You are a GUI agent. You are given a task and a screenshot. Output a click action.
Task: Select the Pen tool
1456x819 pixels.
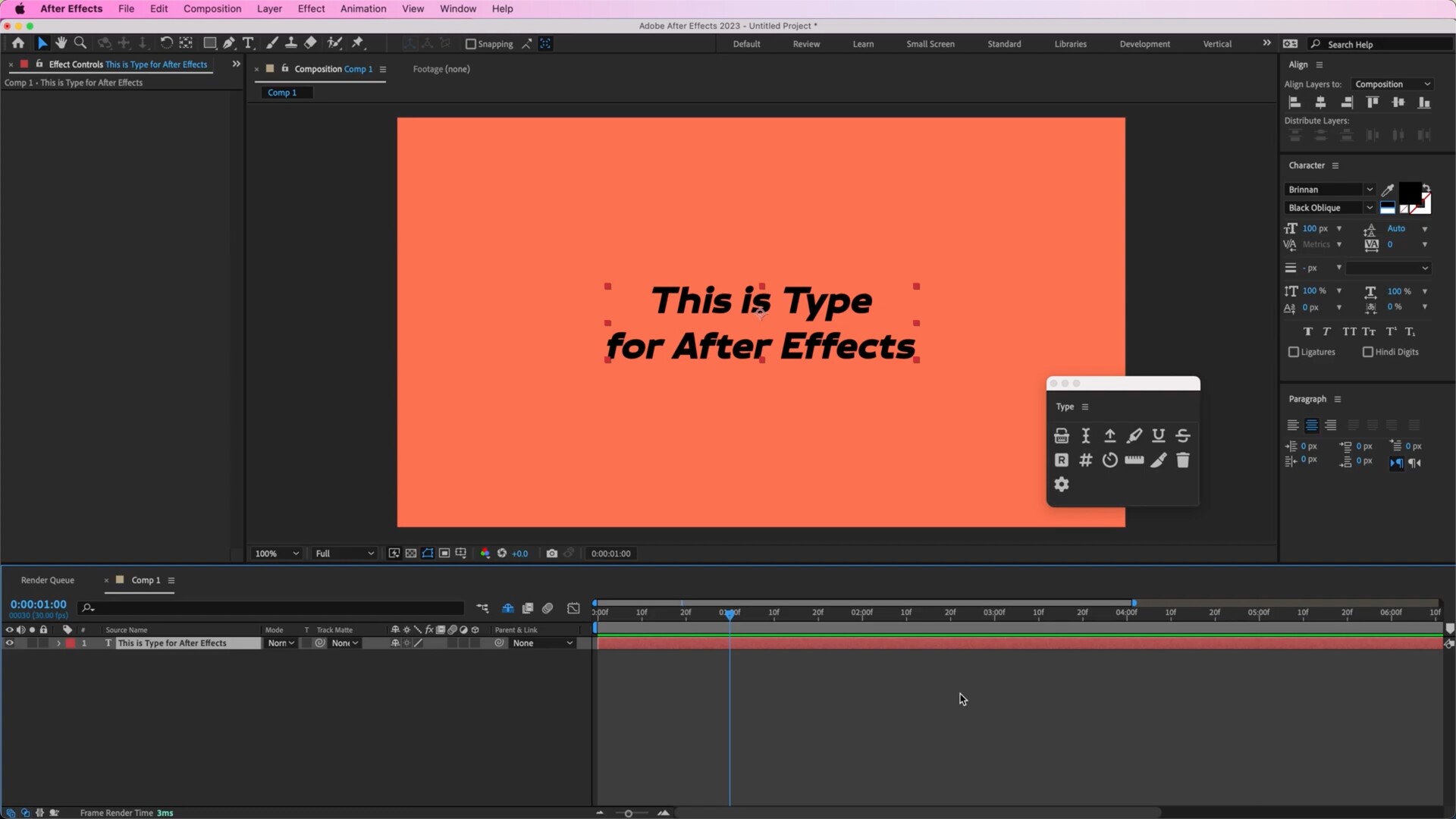point(229,43)
